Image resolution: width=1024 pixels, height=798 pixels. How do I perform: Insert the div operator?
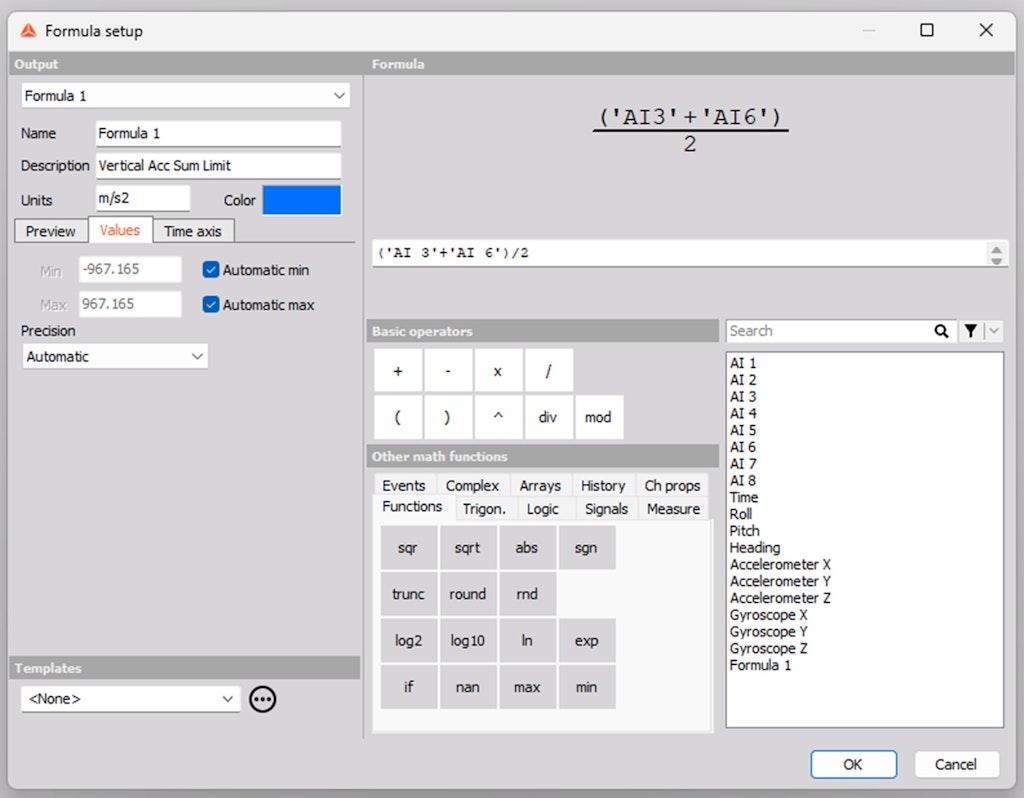(549, 417)
